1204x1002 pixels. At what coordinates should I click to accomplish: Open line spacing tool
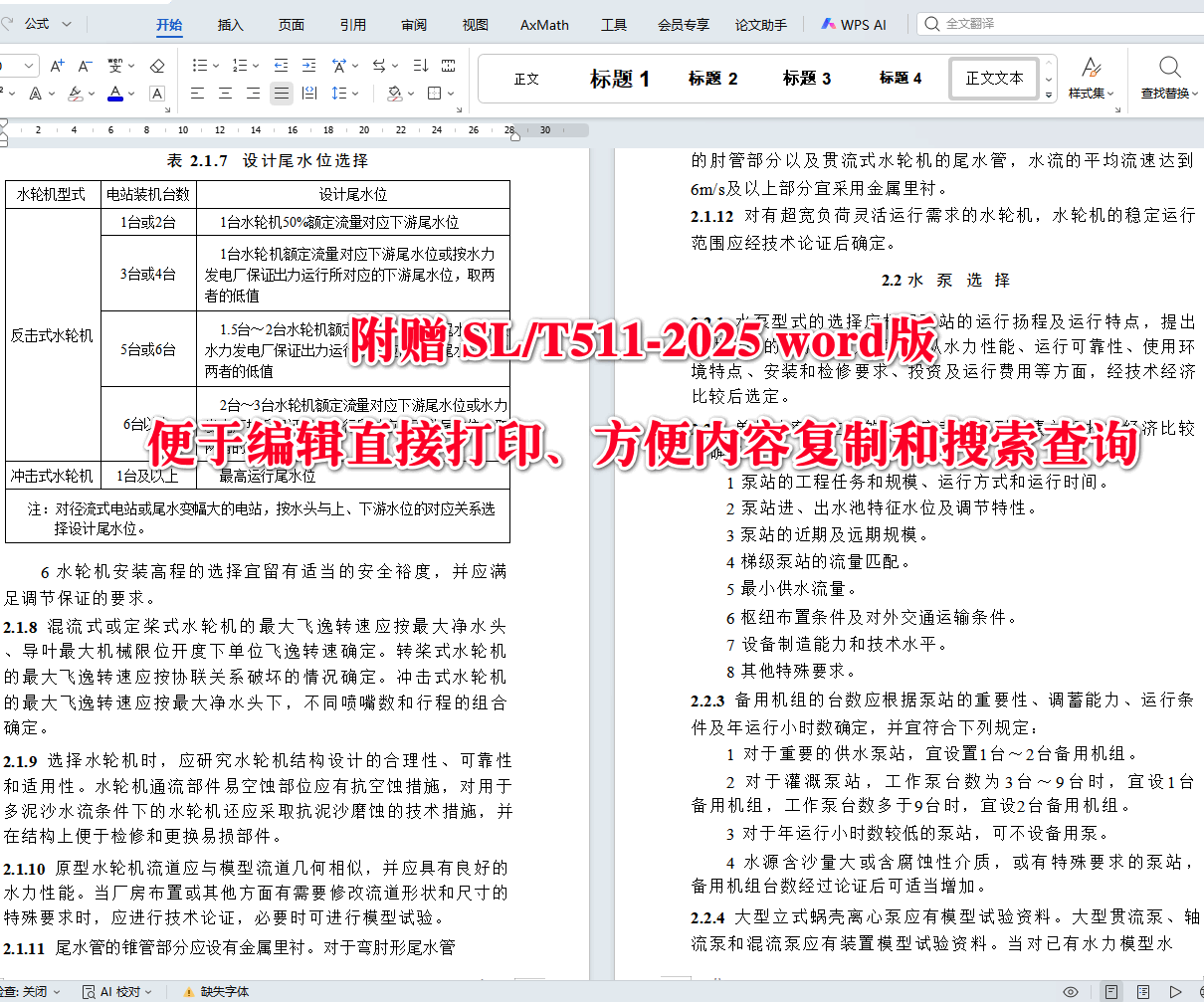[x=339, y=94]
